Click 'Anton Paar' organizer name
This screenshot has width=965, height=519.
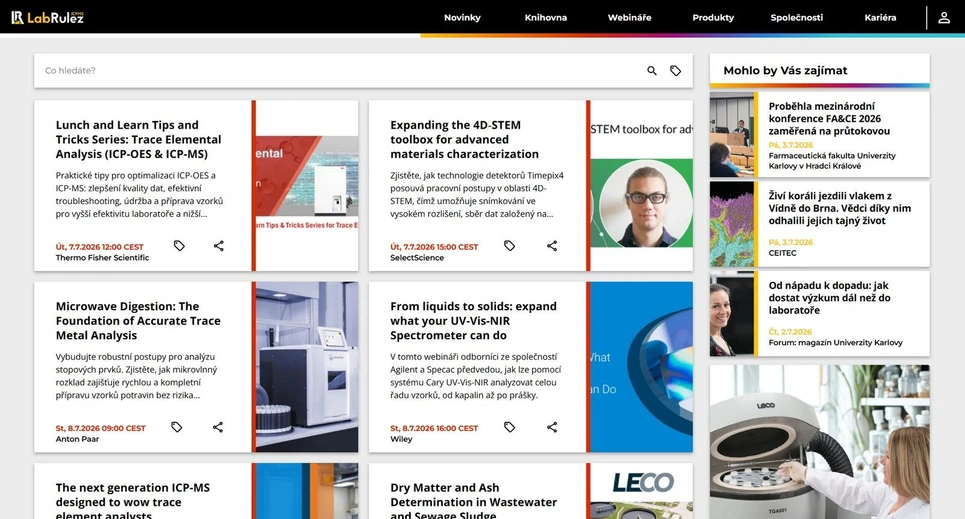click(x=77, y=439)
